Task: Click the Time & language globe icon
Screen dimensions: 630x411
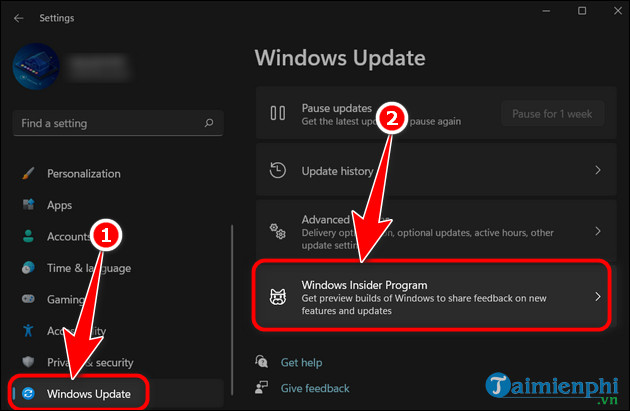Action: coord(28,268)
